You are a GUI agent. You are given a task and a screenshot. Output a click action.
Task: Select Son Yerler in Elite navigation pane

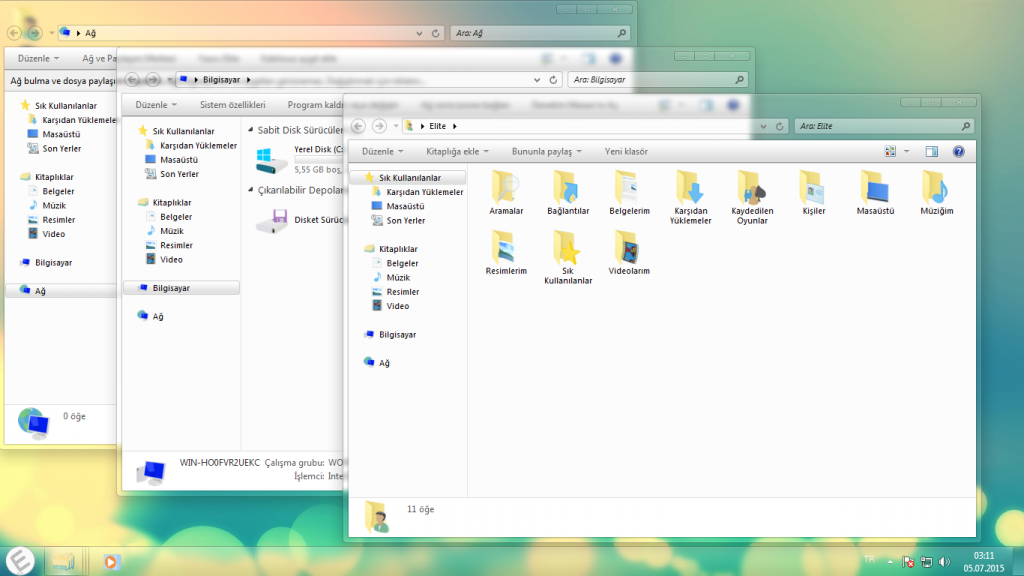pos(405,221)
